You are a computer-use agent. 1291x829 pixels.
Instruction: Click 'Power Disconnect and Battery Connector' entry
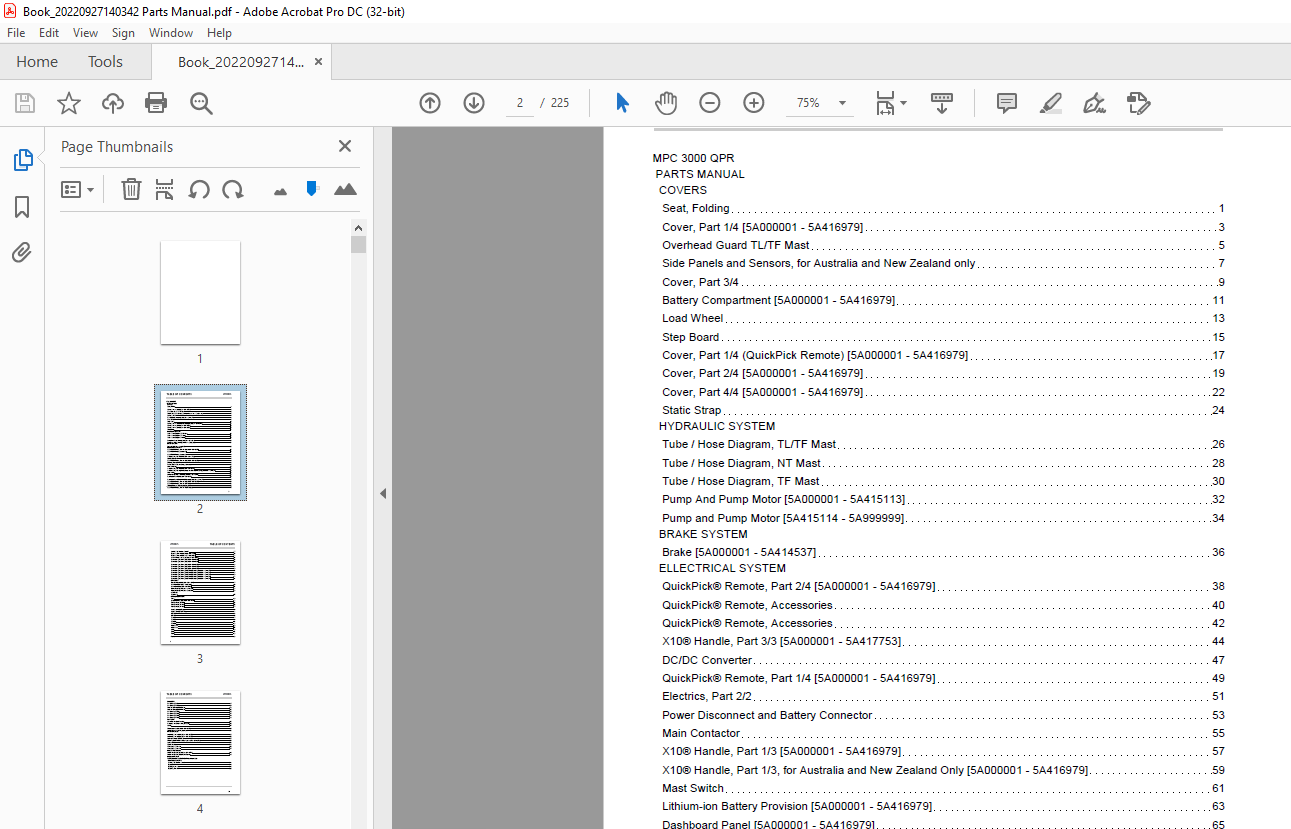(767, 715)
